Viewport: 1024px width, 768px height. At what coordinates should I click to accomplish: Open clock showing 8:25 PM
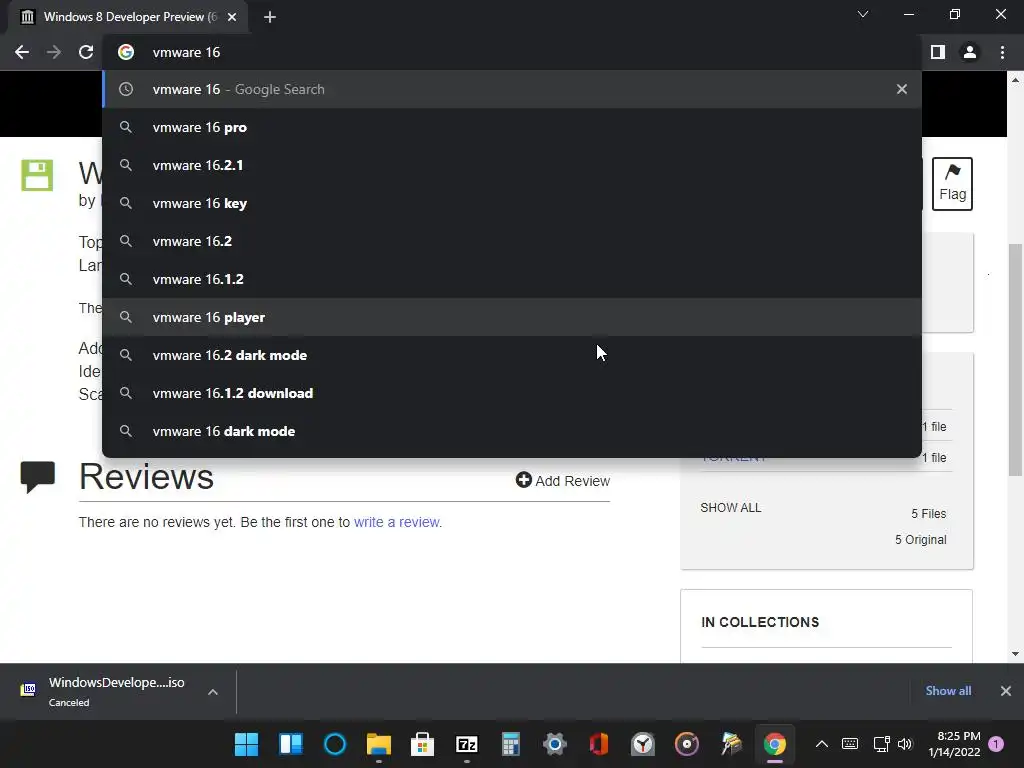[954, 744]
